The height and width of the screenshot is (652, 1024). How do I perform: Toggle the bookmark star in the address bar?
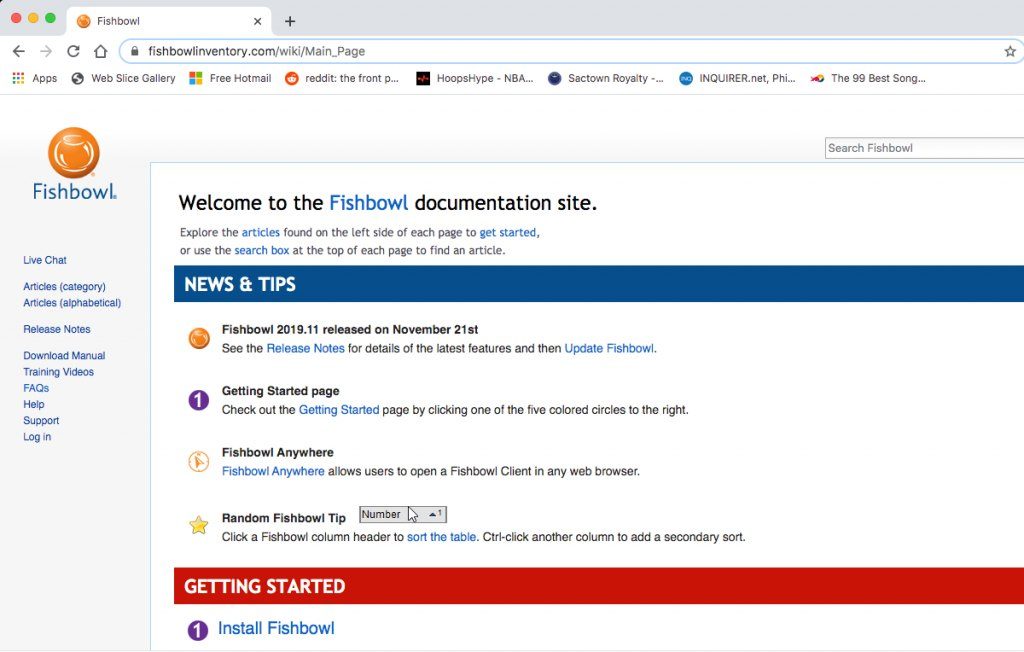[1010, 51]
